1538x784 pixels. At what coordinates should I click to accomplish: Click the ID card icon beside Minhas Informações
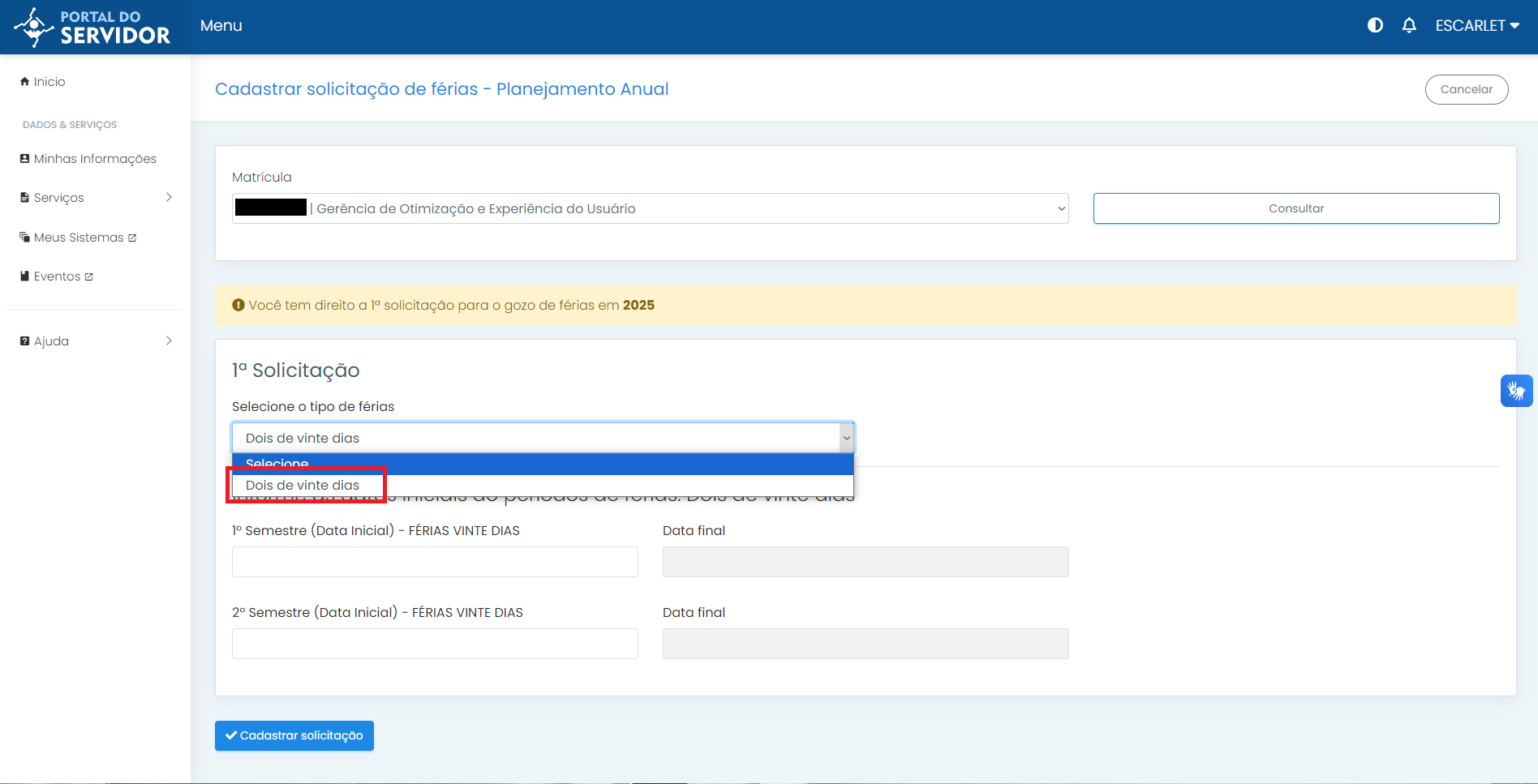24,159
